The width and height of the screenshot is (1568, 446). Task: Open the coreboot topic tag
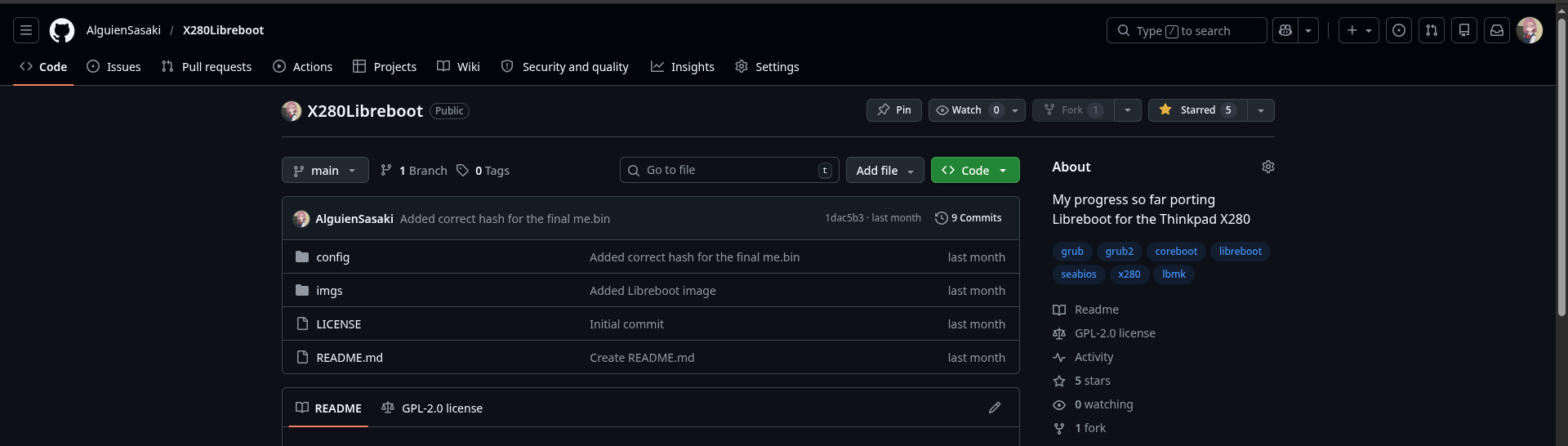pyautogui.click(x=1176, y=252)
